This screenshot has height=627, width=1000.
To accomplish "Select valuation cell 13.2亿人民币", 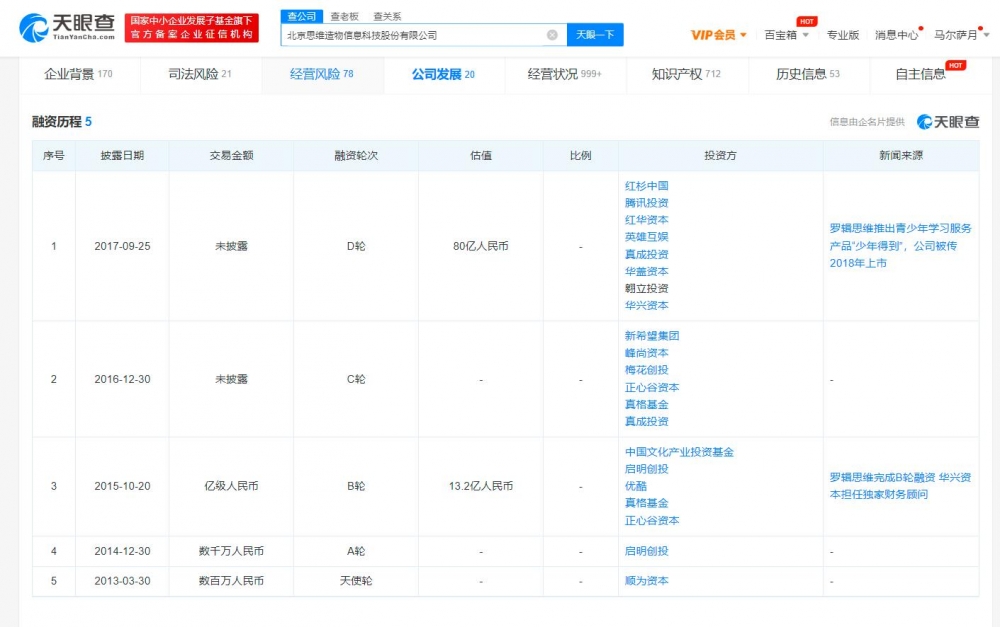I will click(481, 486).
